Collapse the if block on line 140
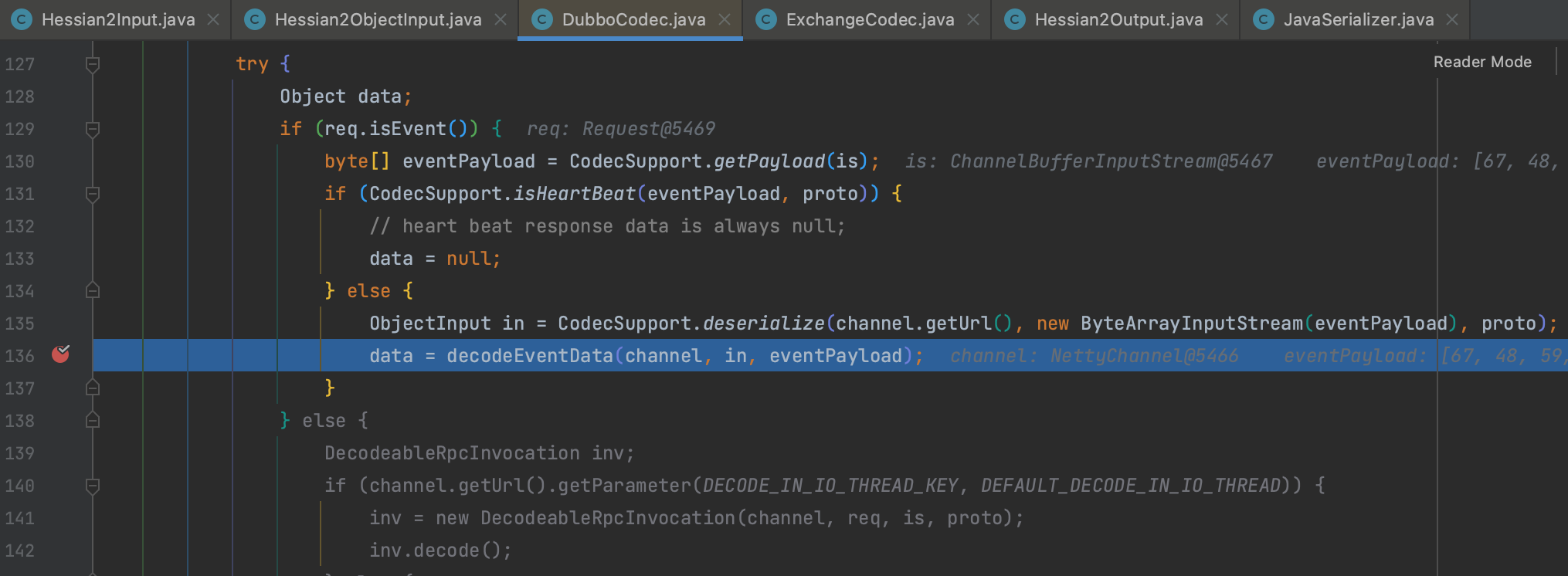This screenshot has height=576, width=1568. coord(93,486)
